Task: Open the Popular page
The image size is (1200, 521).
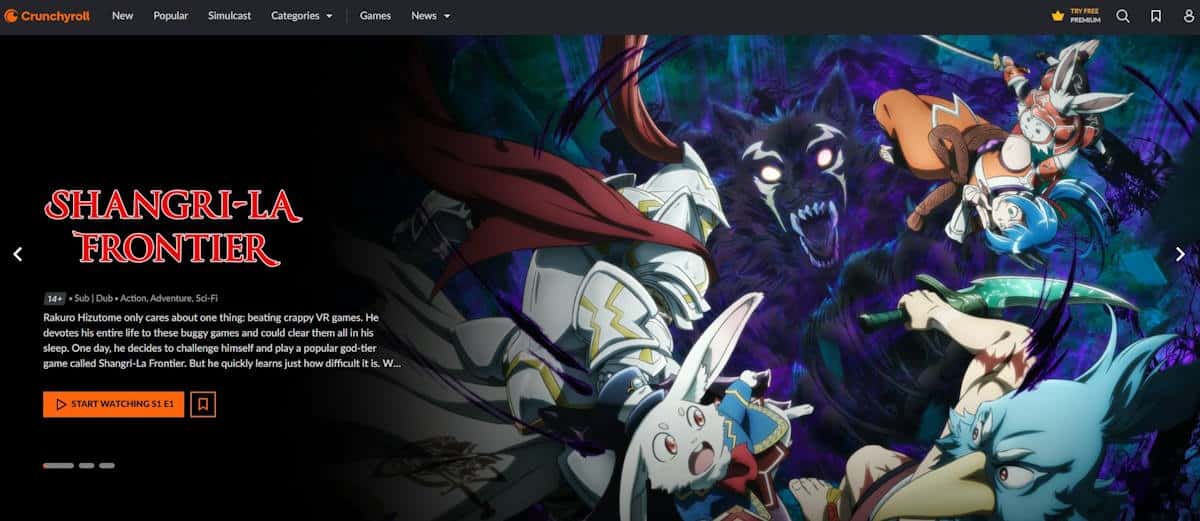Action: pos(171,16)
